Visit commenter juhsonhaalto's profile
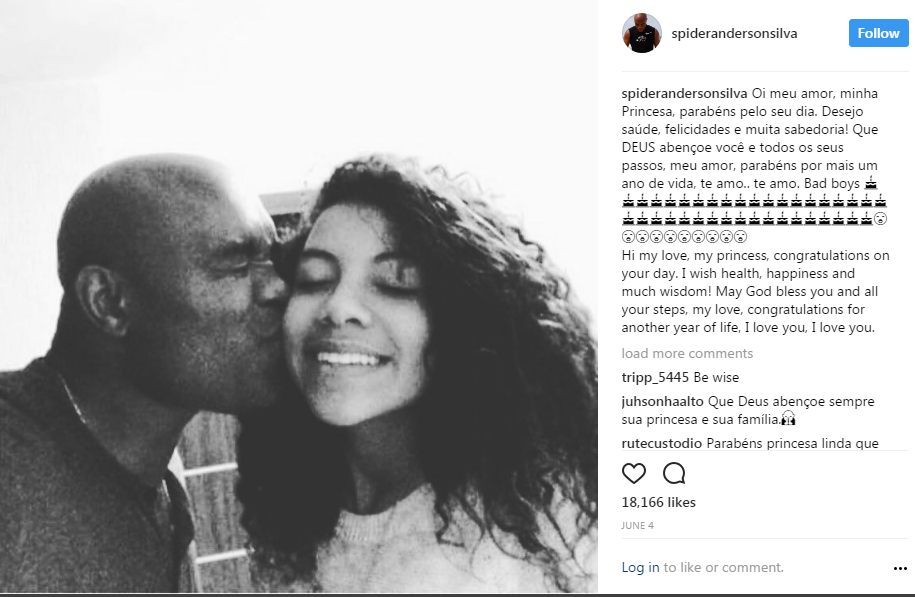The width and height of the screenshot is (915, 597). [x=662, y=402]
